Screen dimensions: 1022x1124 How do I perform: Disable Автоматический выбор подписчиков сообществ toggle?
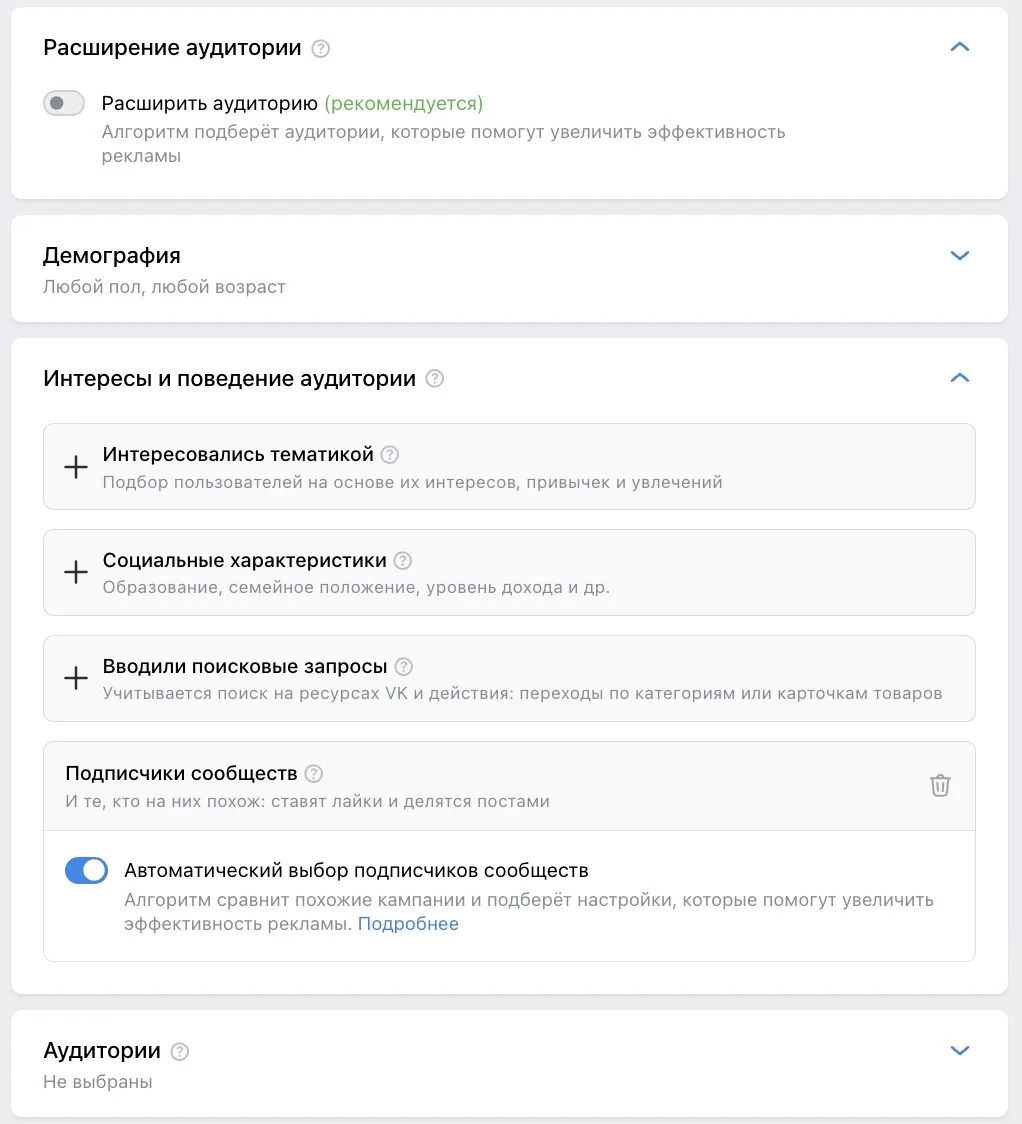pos(87,870)
